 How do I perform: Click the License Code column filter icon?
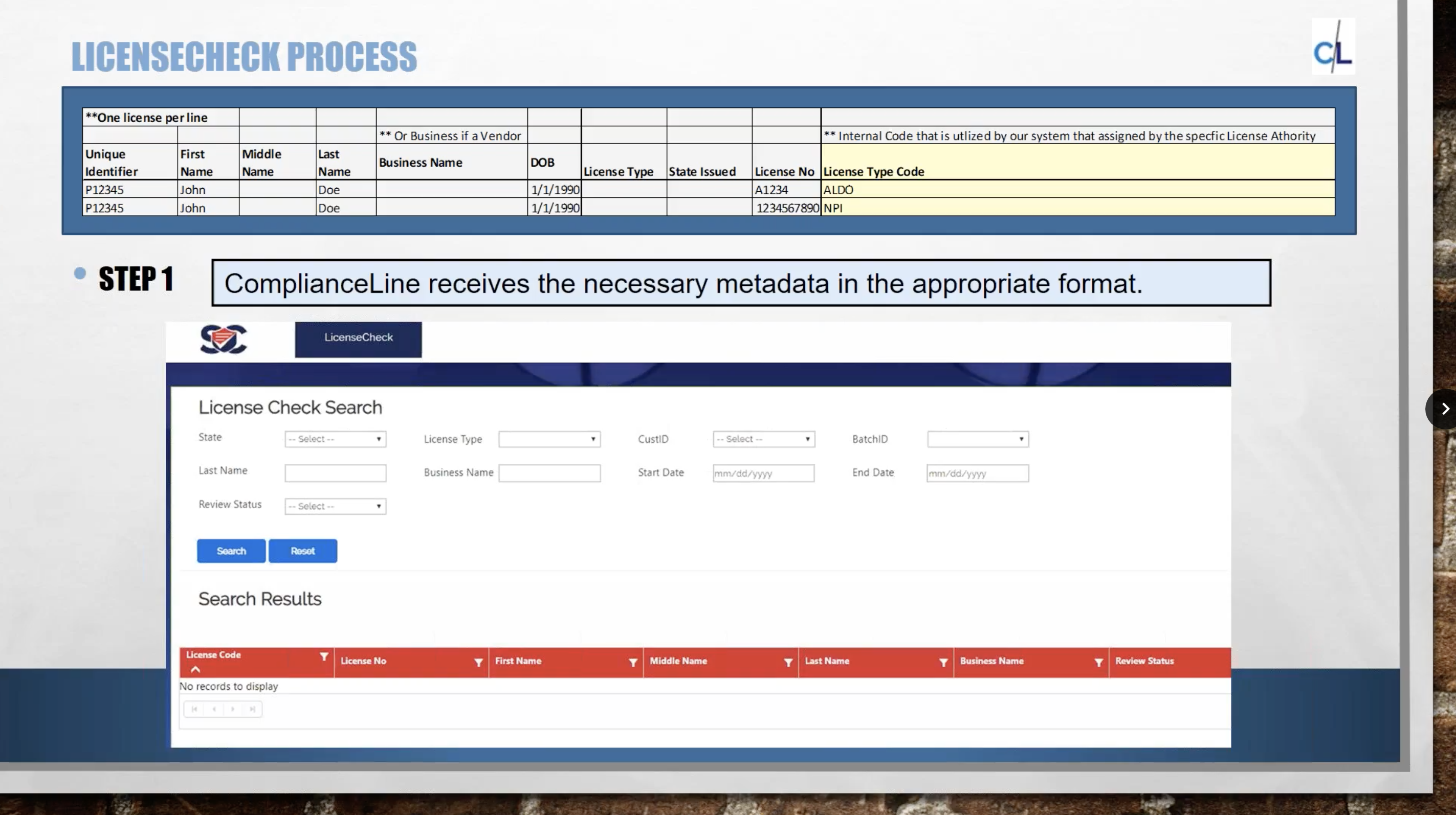pyautogui.click(x=324, y=656)
